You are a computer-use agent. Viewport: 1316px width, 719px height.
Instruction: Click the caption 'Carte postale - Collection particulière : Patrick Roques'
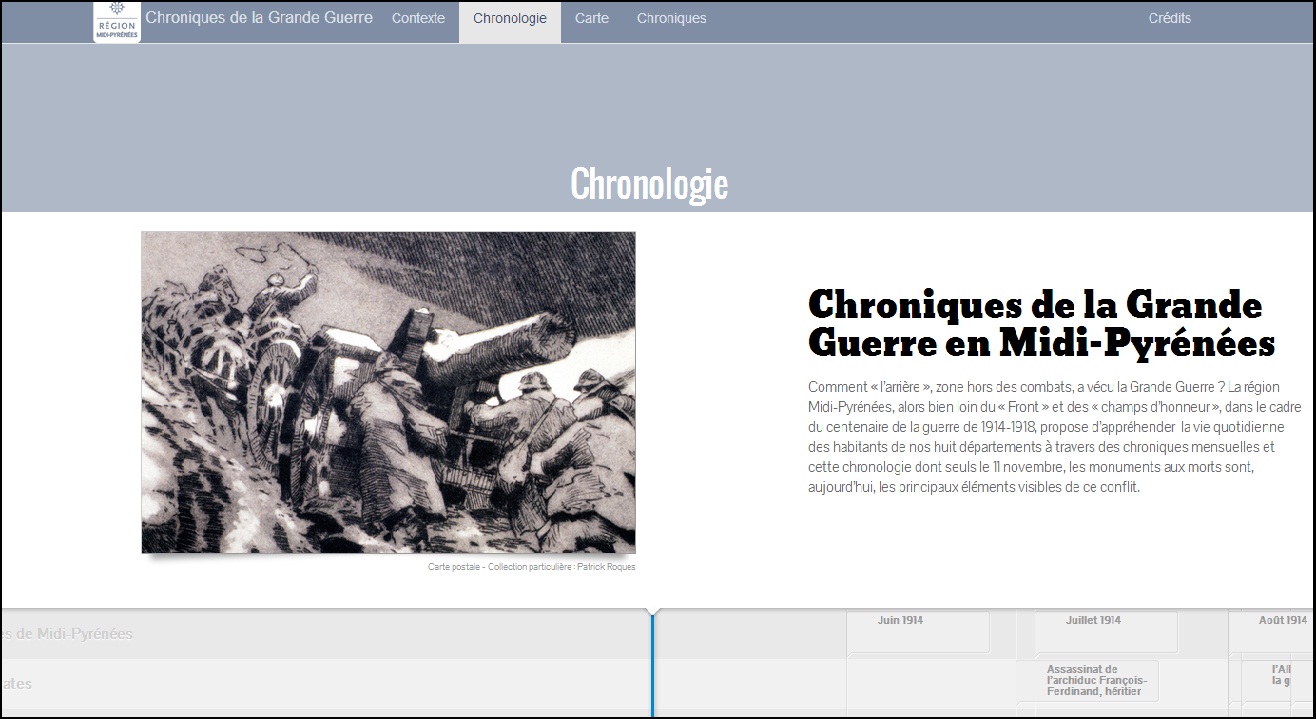click(x=531, y=567)
